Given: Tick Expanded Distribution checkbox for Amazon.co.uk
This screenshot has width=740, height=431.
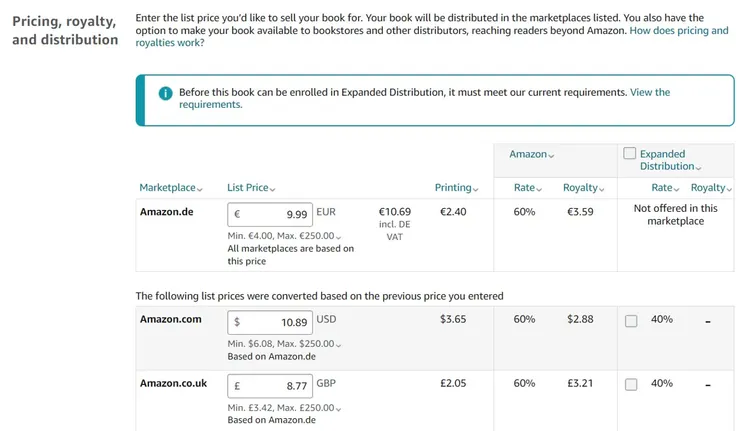Looking at the screenshot, I should [631, 385].
